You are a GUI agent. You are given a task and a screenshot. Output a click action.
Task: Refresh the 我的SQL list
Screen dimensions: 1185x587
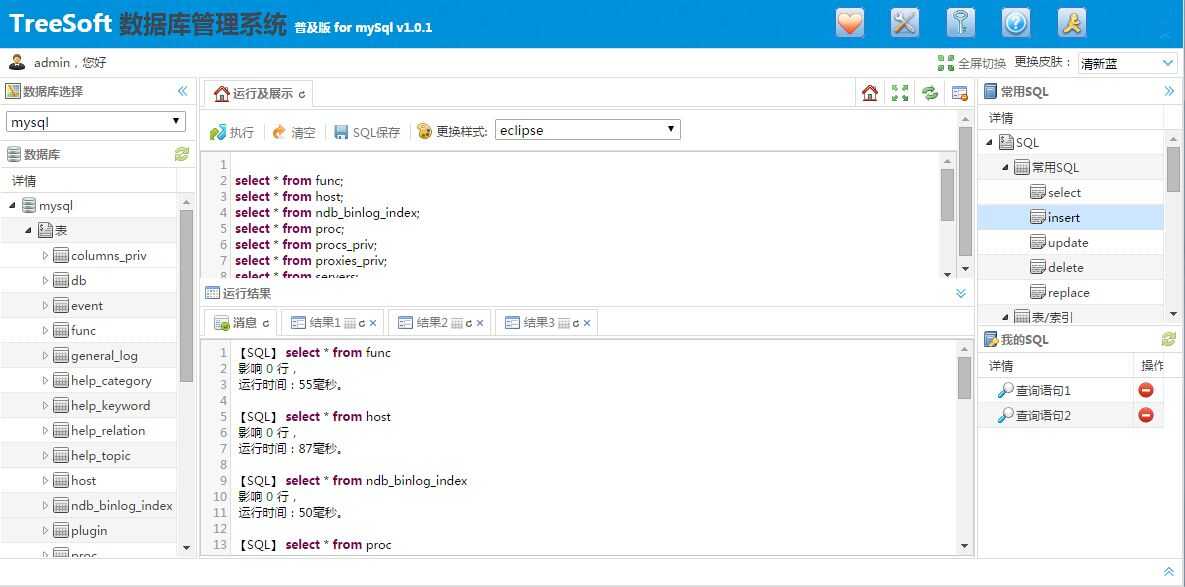point(1168,339)
